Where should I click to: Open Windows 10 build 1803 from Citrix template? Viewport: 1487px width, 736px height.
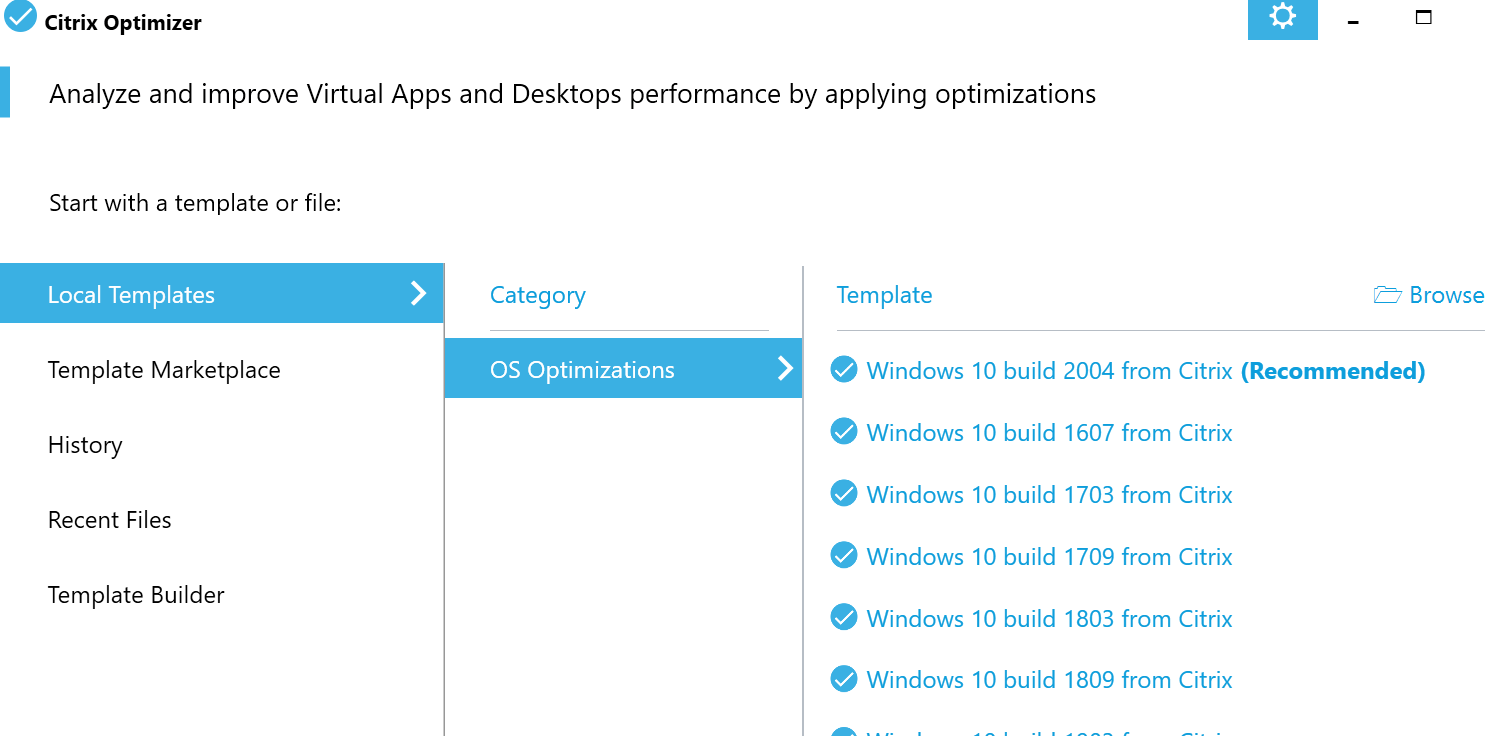[x=1049, y=619]
